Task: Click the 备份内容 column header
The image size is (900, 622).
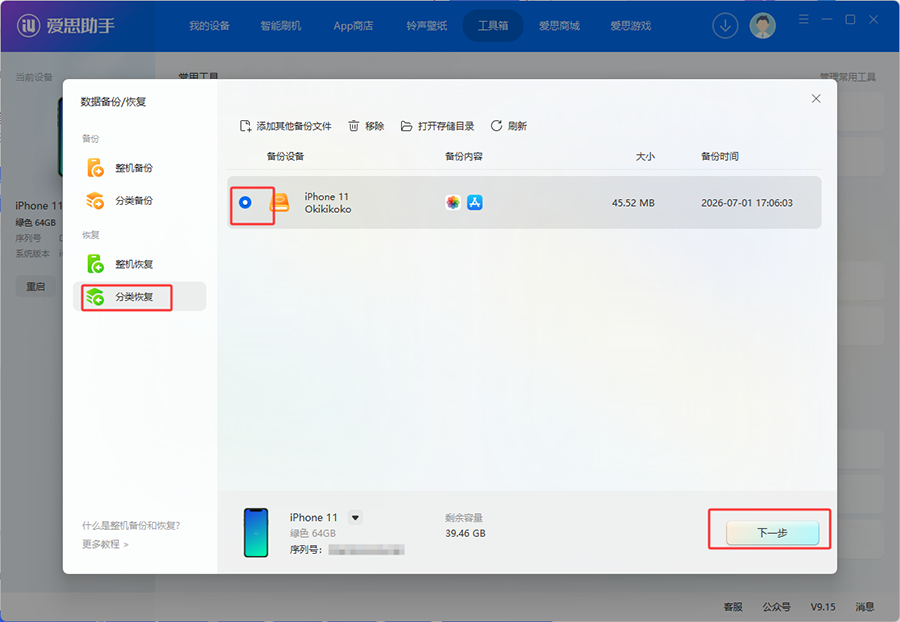Action: (x=464, y=156)
